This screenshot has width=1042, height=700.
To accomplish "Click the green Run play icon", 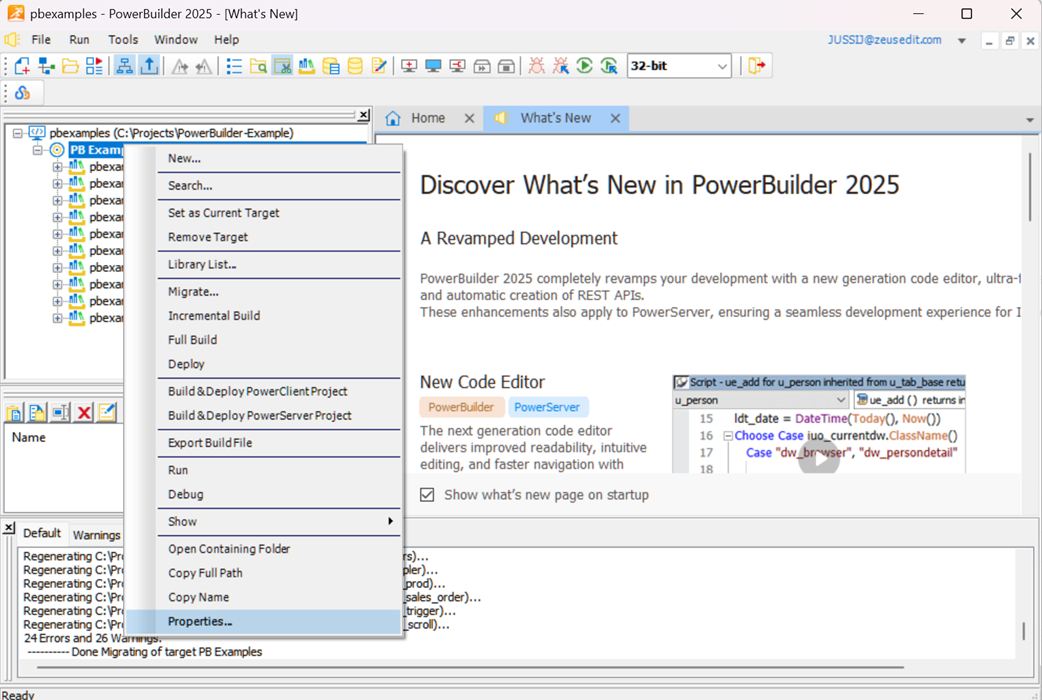I will click(x=584, y=66).
